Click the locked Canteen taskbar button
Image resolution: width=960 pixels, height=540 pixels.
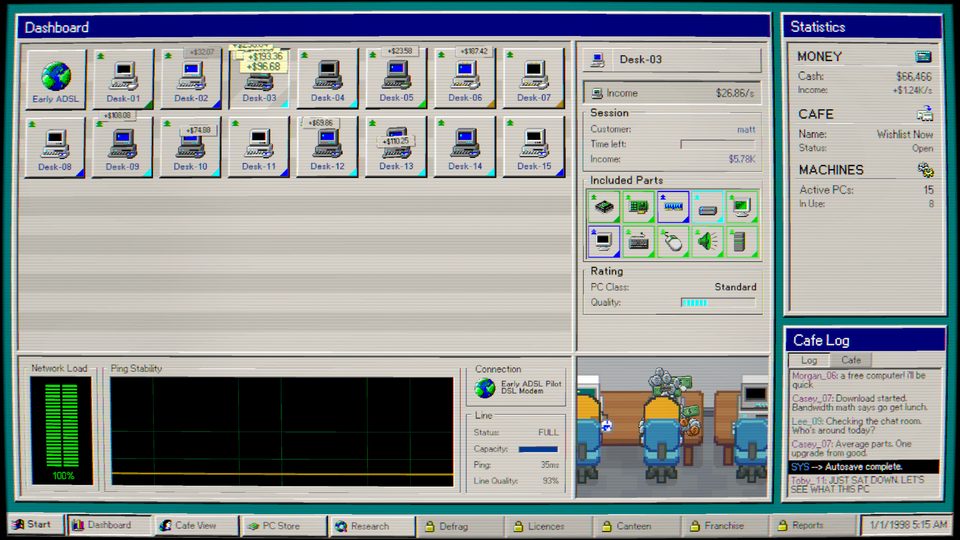636,526
